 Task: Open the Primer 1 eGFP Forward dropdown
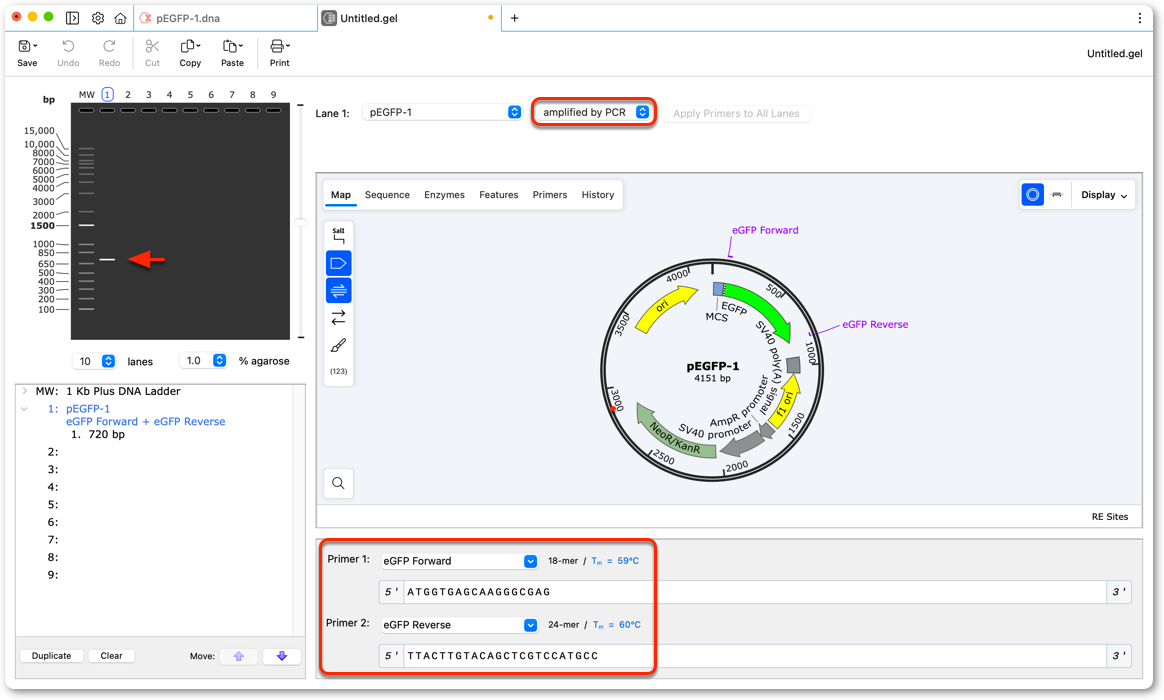[460, 561]
